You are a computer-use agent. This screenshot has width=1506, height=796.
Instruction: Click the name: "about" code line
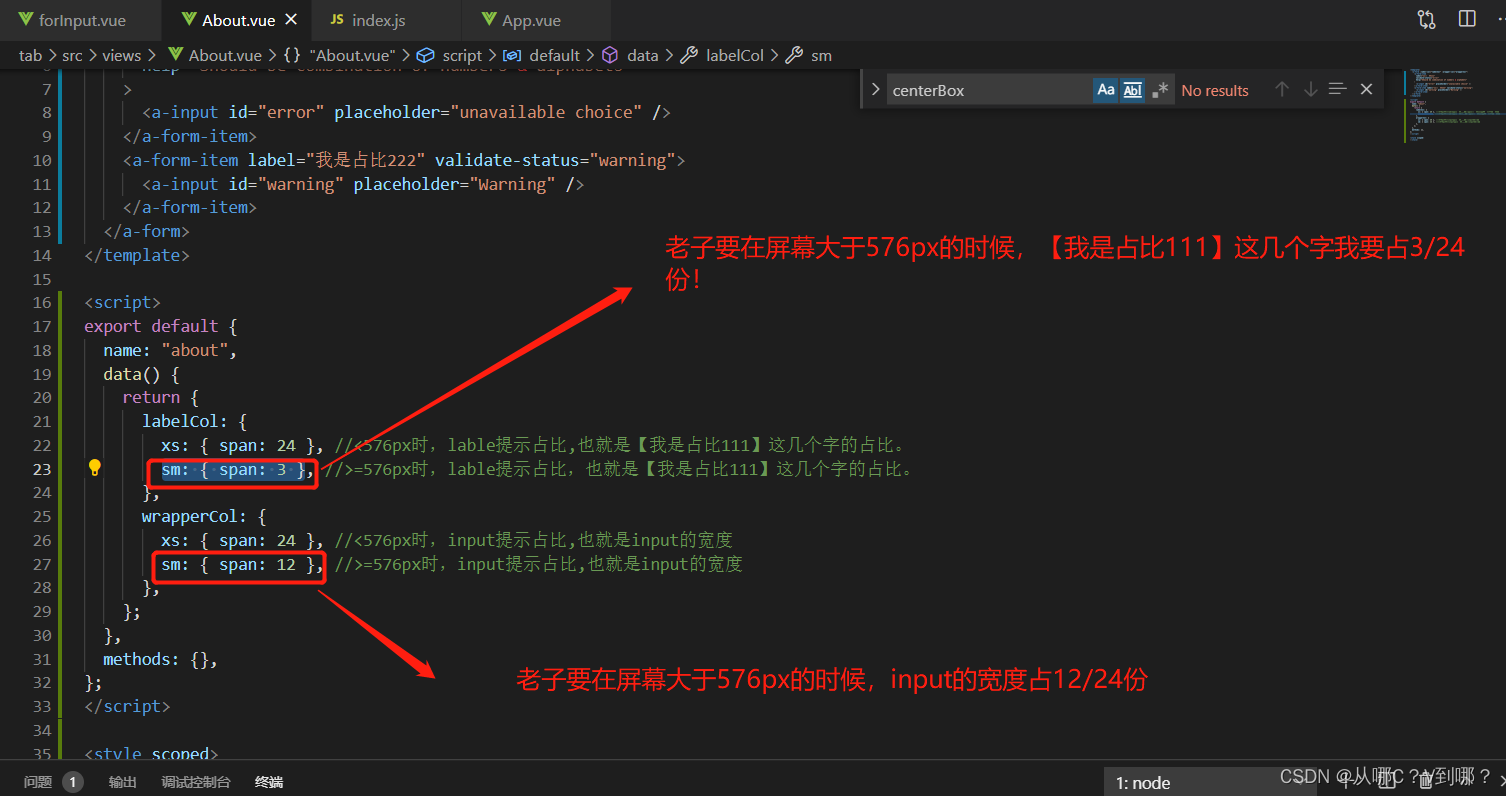click(x=170, y=350)
